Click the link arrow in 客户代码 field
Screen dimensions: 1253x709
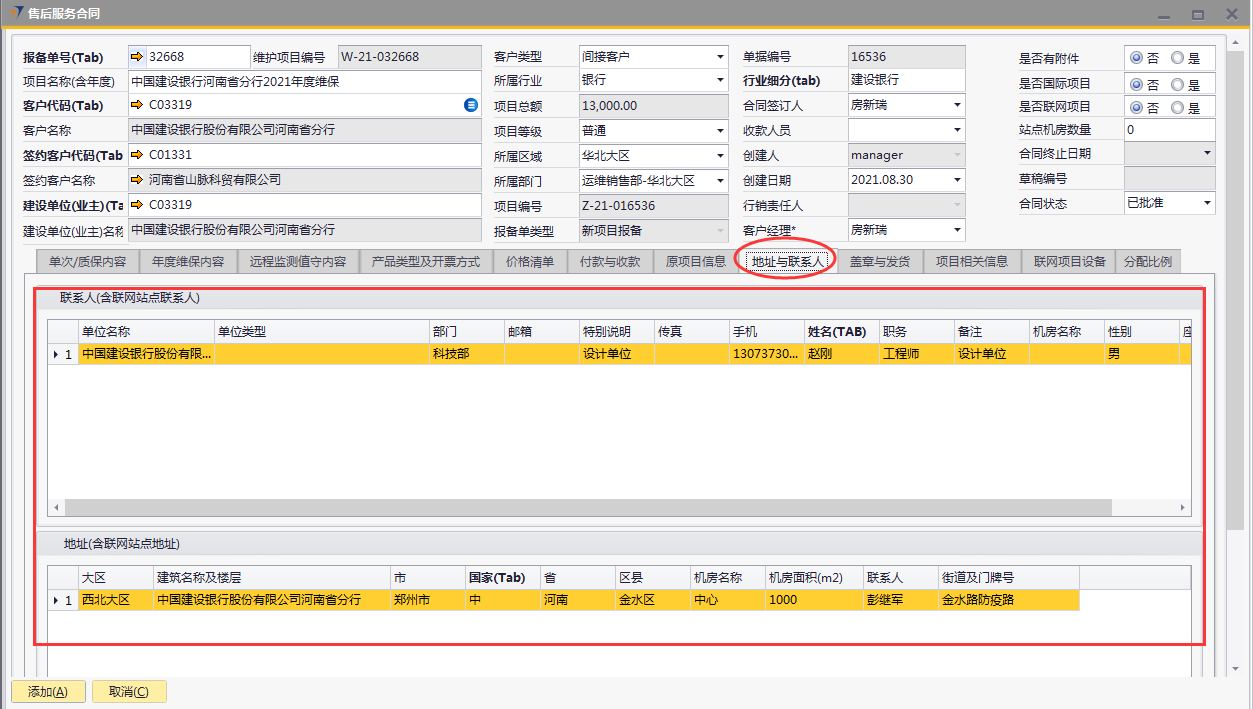coord(138,105)
